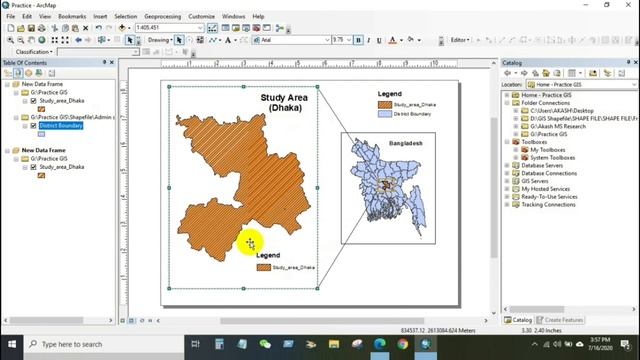
Task: Select the Zoom Out tool
Action: click(20, 40)
